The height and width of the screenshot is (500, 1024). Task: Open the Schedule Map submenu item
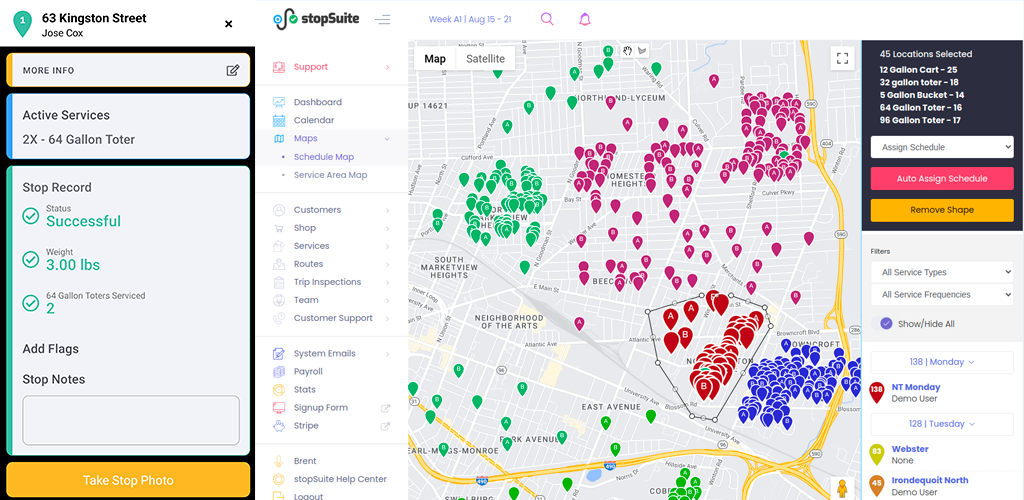click(x=324, y=157)
